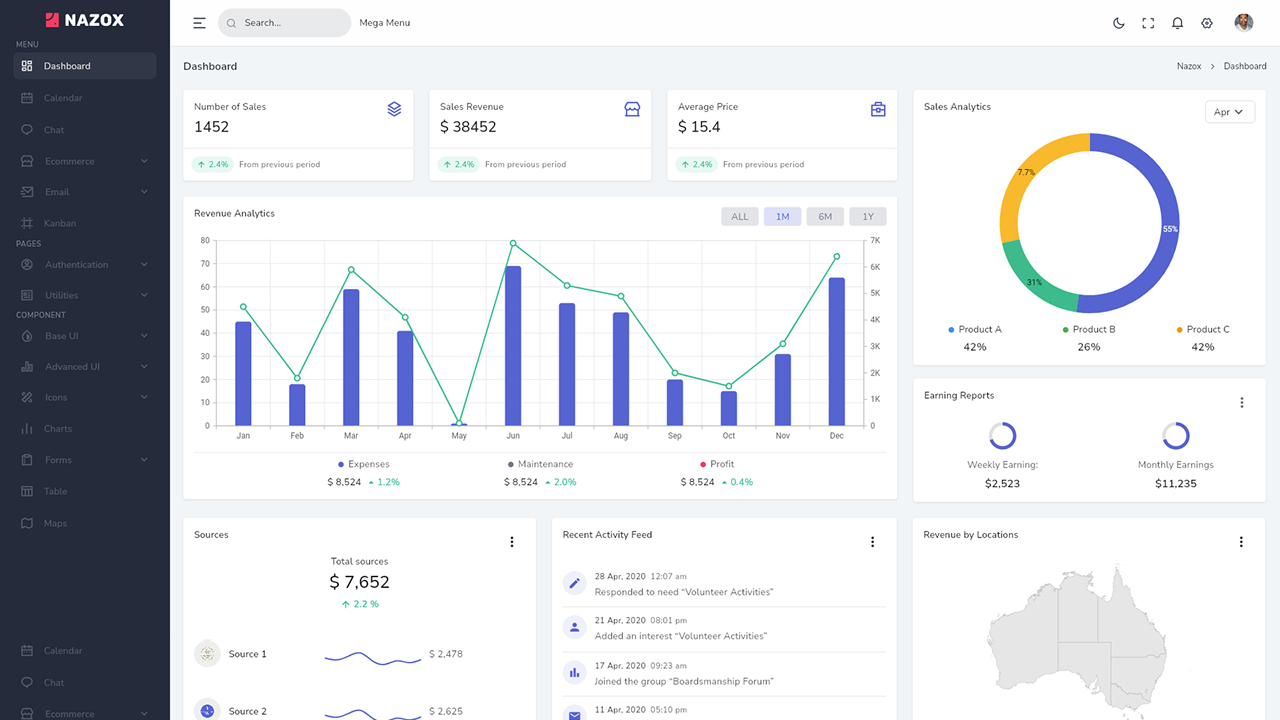Open the notifications bell
The height and width of the screenshot is (720, 1280).
pos(1177,22)
